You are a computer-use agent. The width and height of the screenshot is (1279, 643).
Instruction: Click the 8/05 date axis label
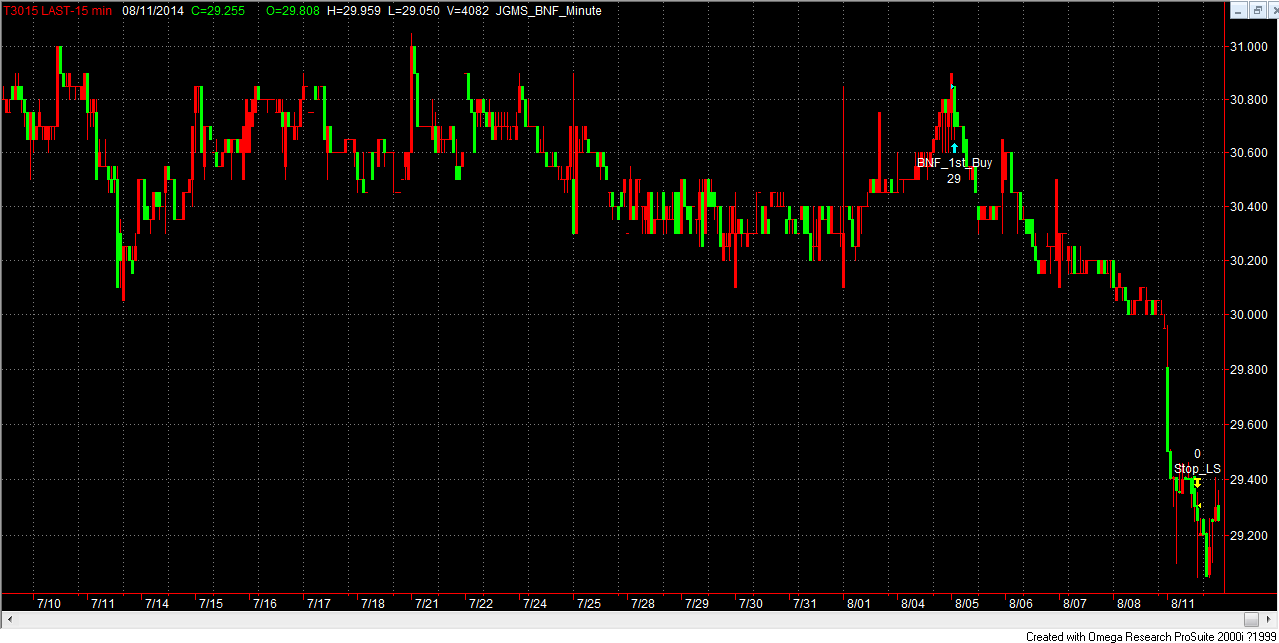(966, 603)
